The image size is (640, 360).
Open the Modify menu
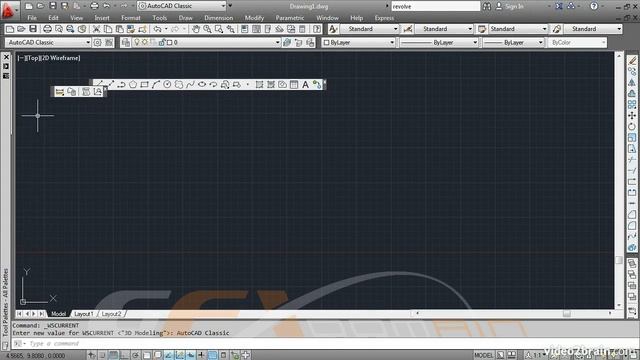click(254, 18)
